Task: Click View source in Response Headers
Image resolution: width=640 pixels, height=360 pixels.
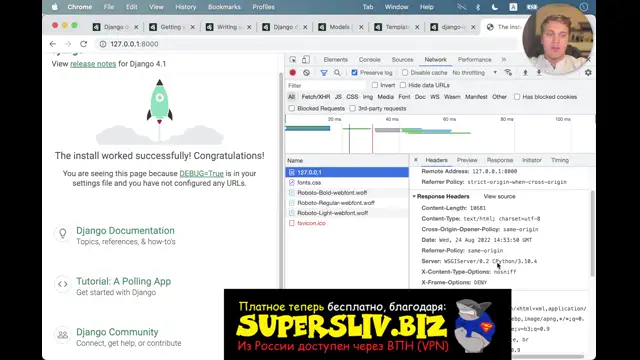Action: pos(499,197)
